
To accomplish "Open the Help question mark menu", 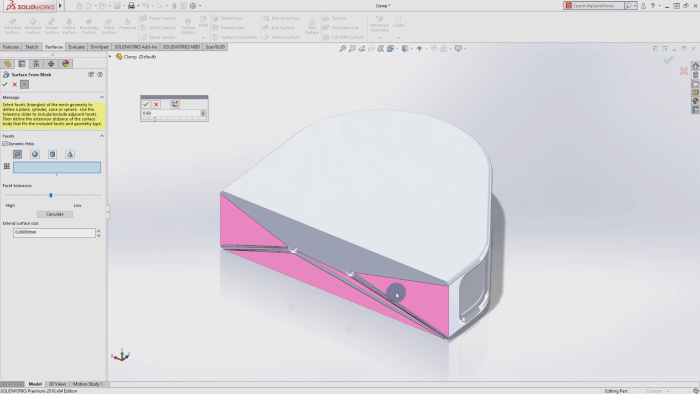I will click(653, 6).
